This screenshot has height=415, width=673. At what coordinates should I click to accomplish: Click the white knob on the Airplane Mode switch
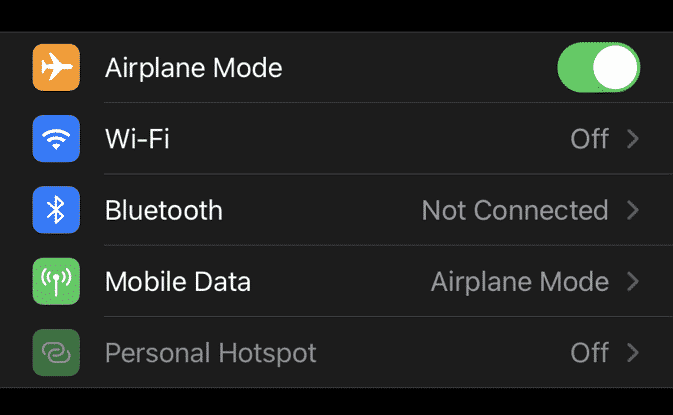(615, 67)
